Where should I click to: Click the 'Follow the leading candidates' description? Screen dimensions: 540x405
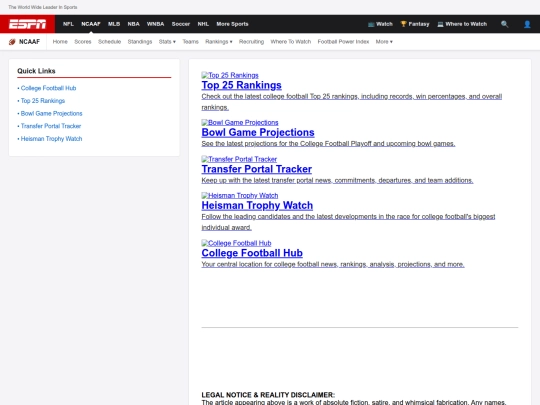click(348, 222)
